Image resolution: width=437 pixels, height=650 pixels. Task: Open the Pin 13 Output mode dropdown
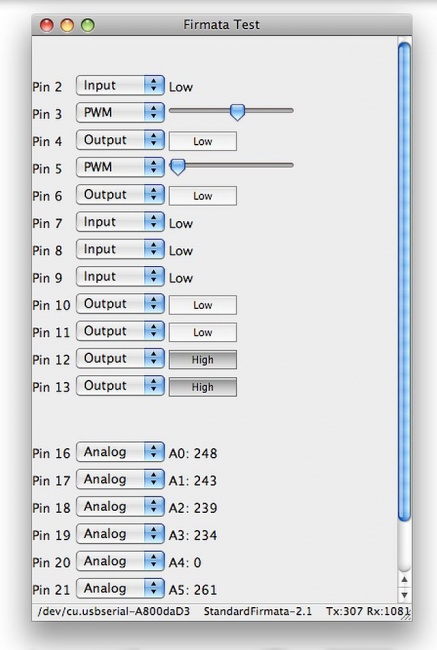pos(120,386)
